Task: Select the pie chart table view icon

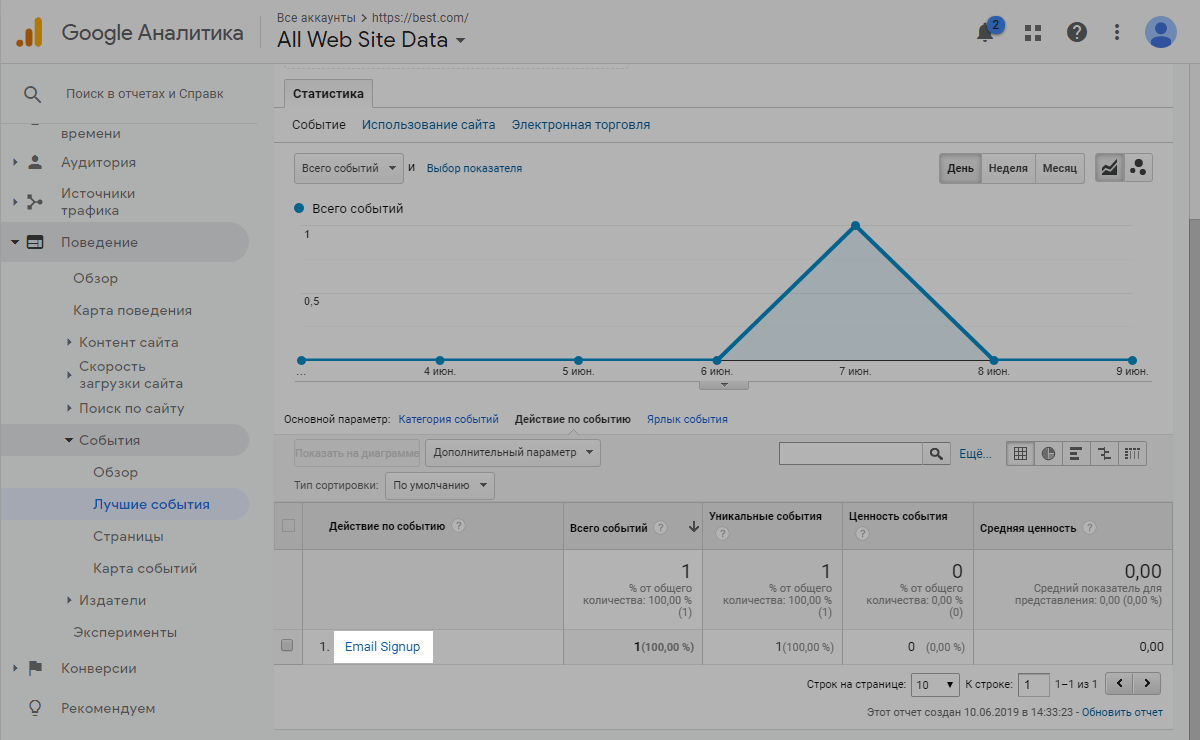Action: [x=1048, y=454]
